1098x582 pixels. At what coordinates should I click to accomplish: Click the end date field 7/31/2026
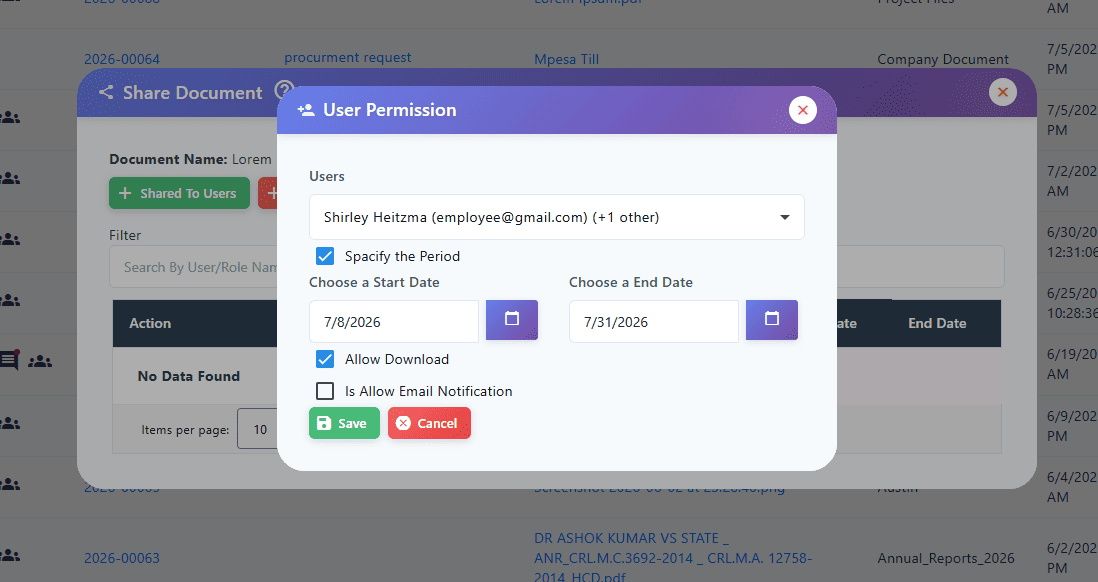tap(654, 321)
